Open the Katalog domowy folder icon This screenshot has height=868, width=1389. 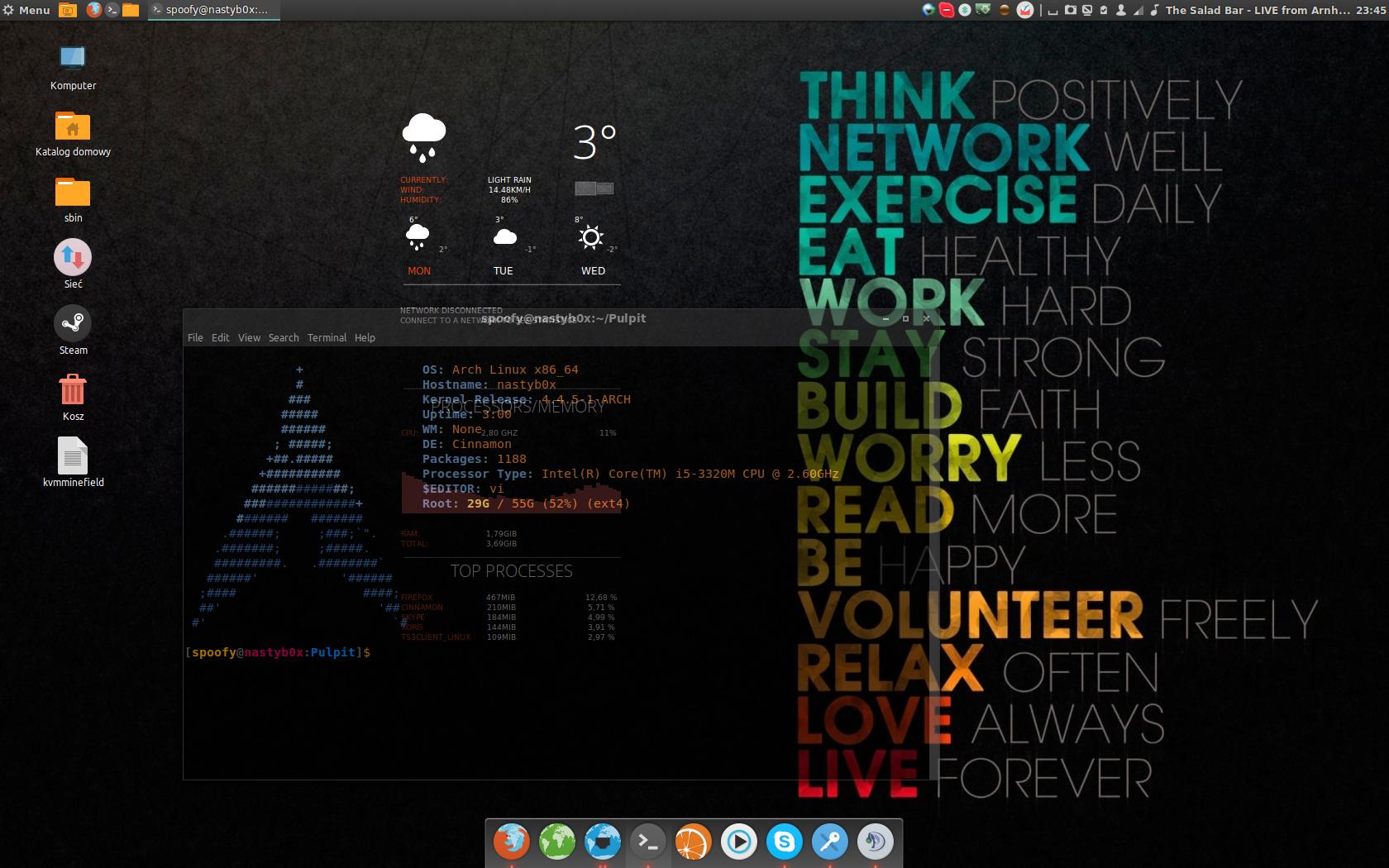73,134
